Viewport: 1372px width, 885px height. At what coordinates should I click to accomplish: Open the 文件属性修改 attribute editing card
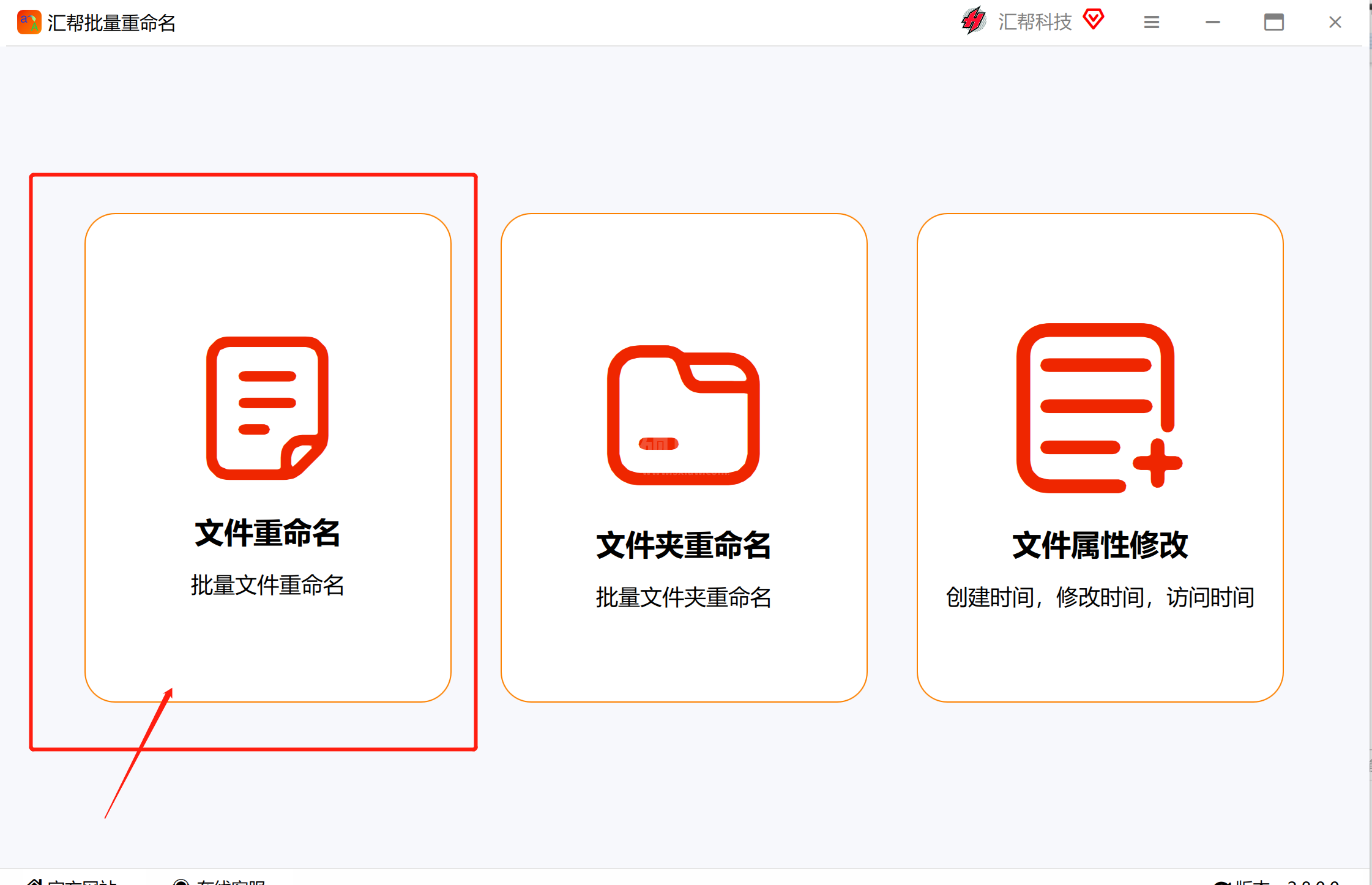pyautogui.click(x=1100, y=457)
